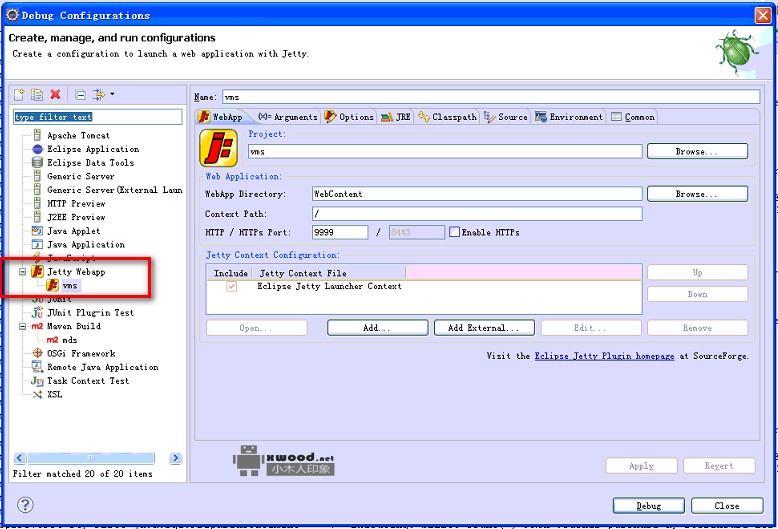Click the Add External... button

coord(484,328)
